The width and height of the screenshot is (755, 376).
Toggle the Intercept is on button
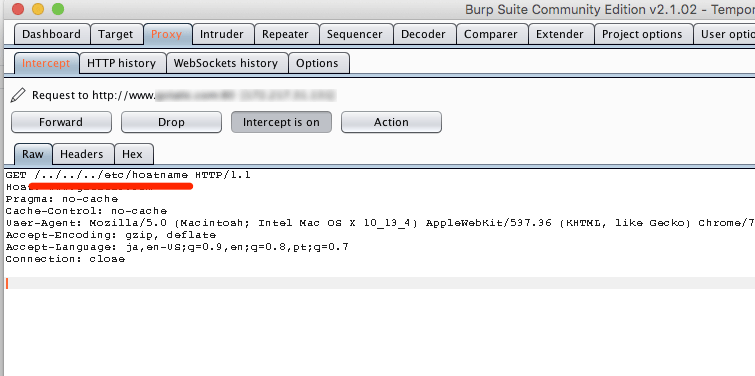tap(281, 122)
